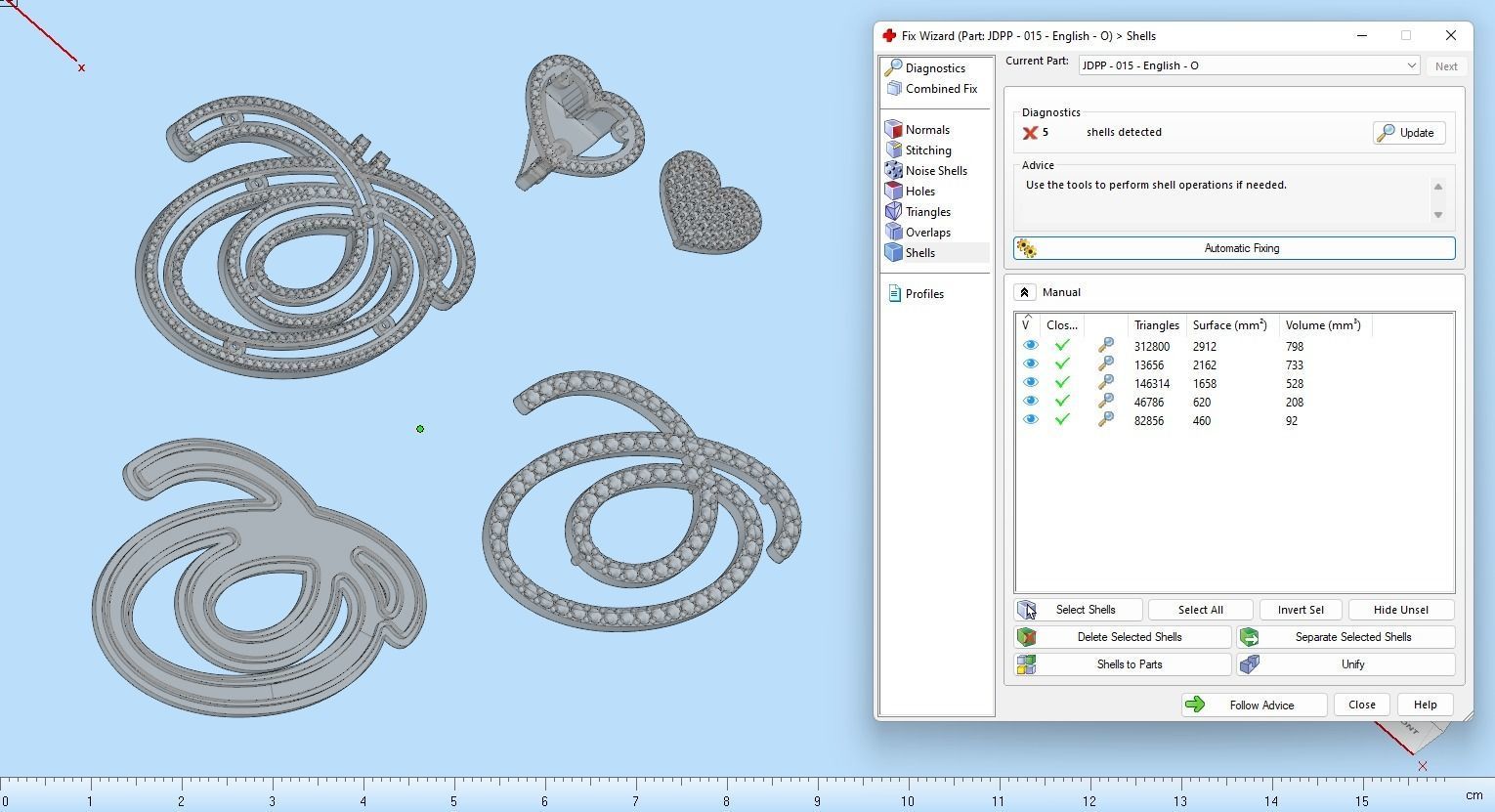1495x812 pixels.
Task: Click the Diagnostics magnifier icon in sidebar
Action: click(x=893, y=67)
